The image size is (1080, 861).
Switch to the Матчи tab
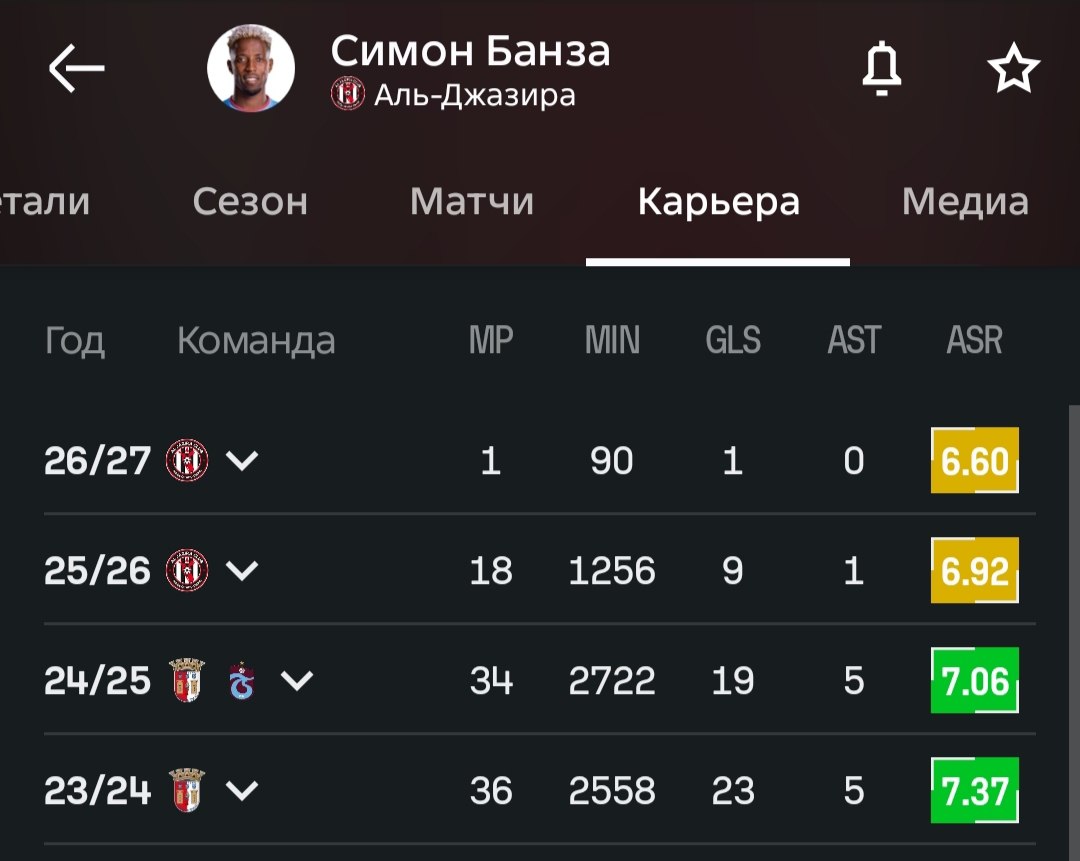click(x=472, y=201)
